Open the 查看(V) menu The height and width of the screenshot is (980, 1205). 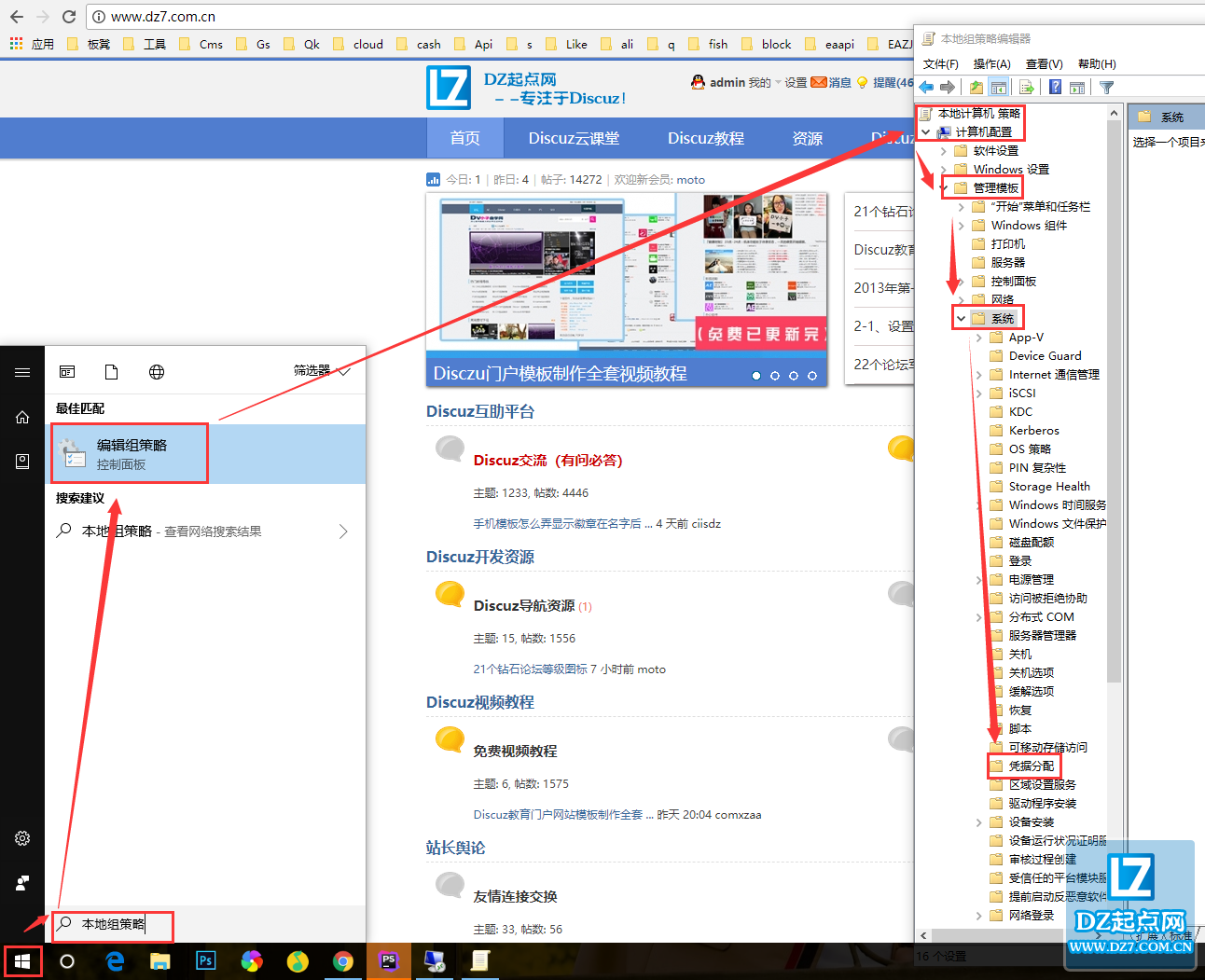point(1044,63)
